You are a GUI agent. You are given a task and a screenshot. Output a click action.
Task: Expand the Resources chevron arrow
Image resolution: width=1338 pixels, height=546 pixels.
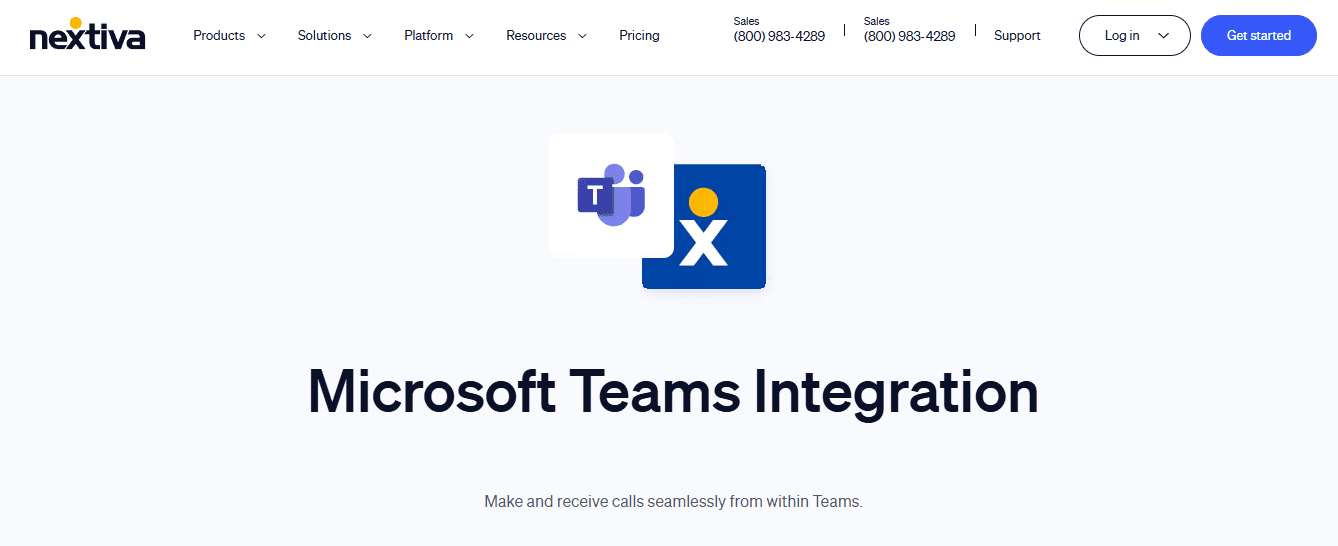pos(582,36)
